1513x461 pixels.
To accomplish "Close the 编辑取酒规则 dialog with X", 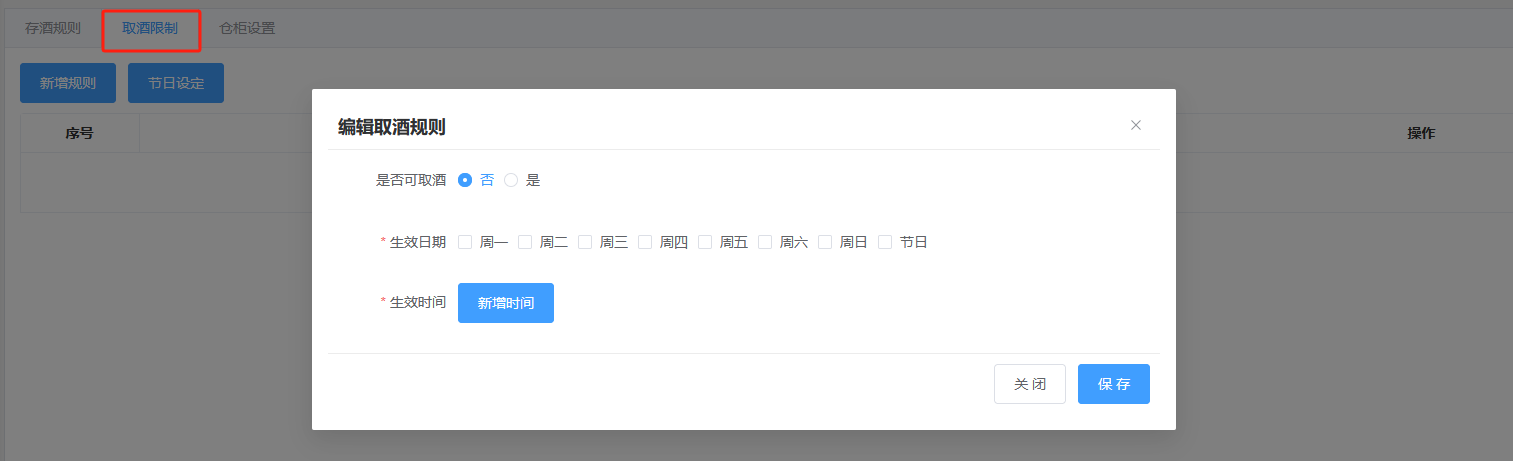I will [x=1135, y=125].
